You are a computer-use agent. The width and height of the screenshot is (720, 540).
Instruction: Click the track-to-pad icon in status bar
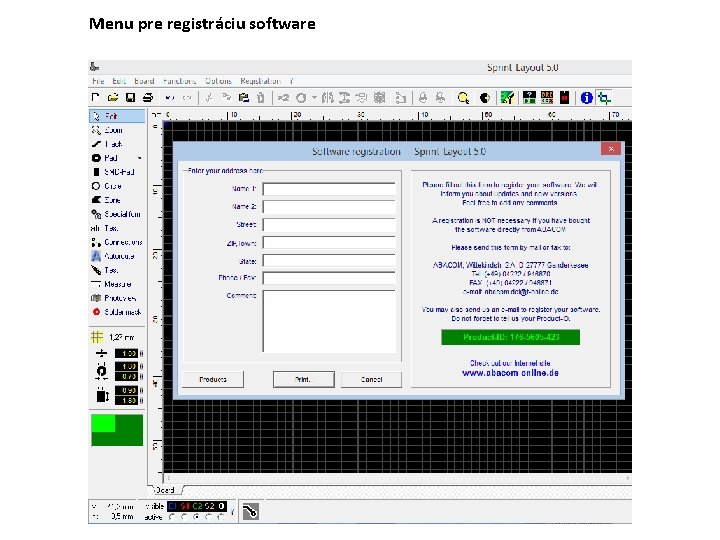pos(251,512)
